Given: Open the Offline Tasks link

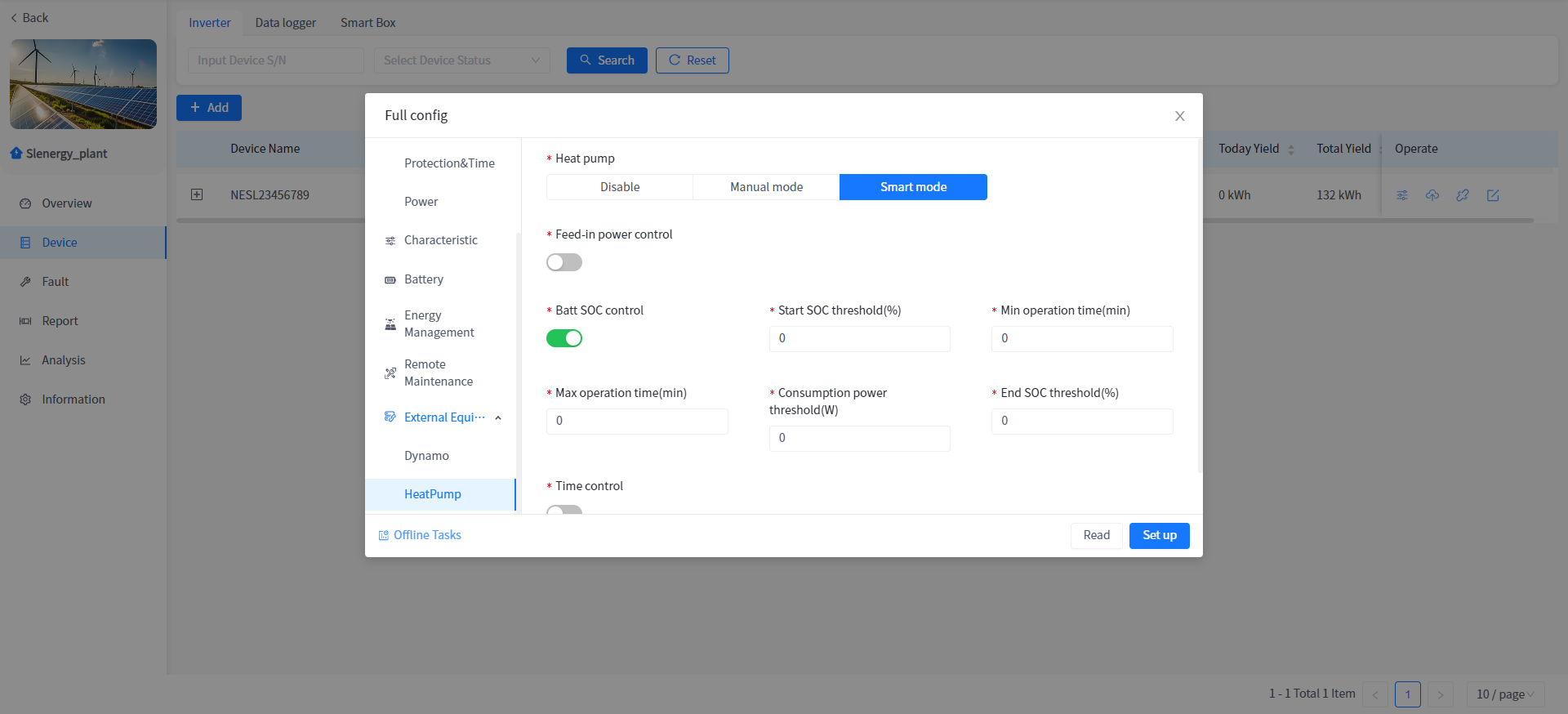Looking at the screenshot, I should (426, 535).
